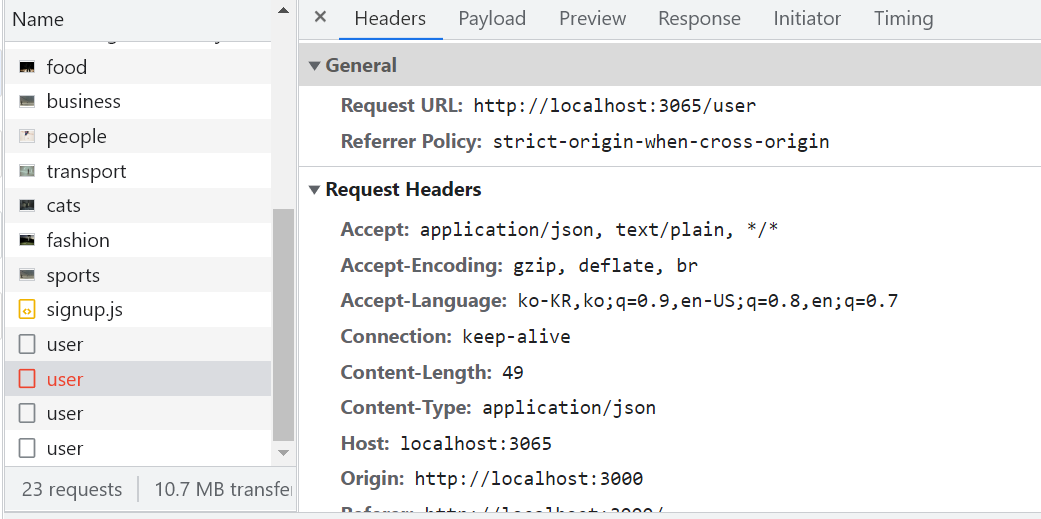Viewport: 1041px width, 519px height.
Task: Open the Preview tab
Action: tap(592, 18)
